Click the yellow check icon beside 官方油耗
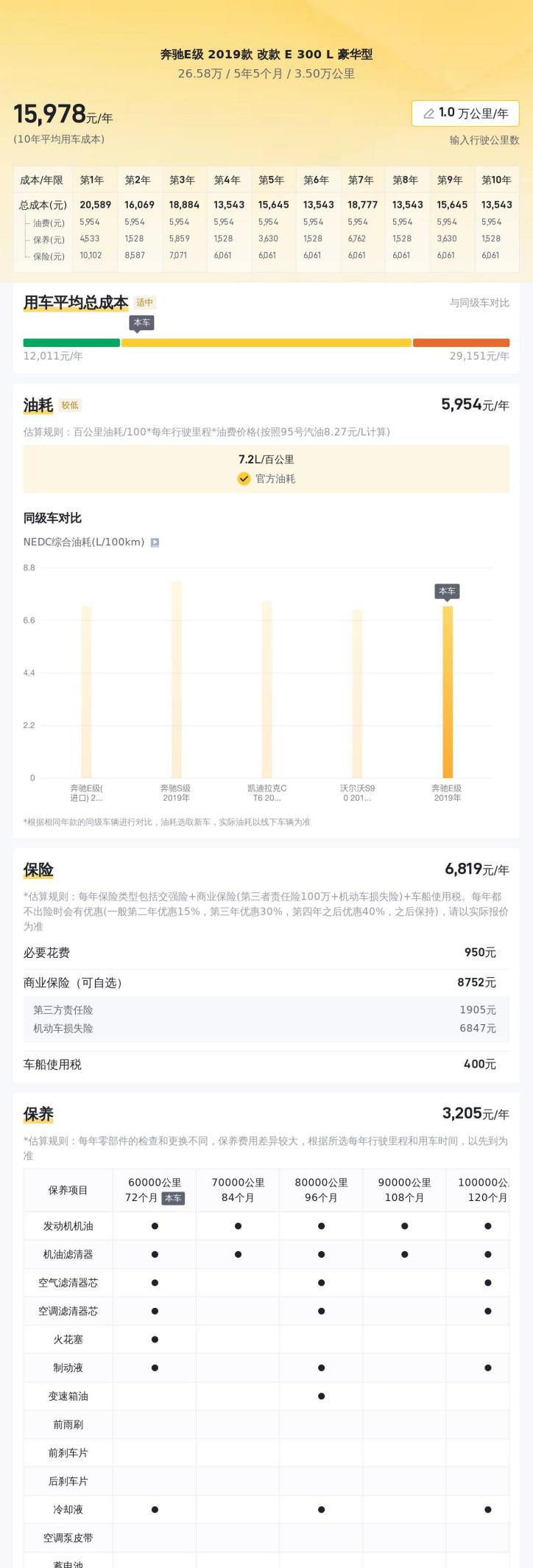Image resolution: width=533 pixels, height=1568 pixels. (x=244, y=479)
